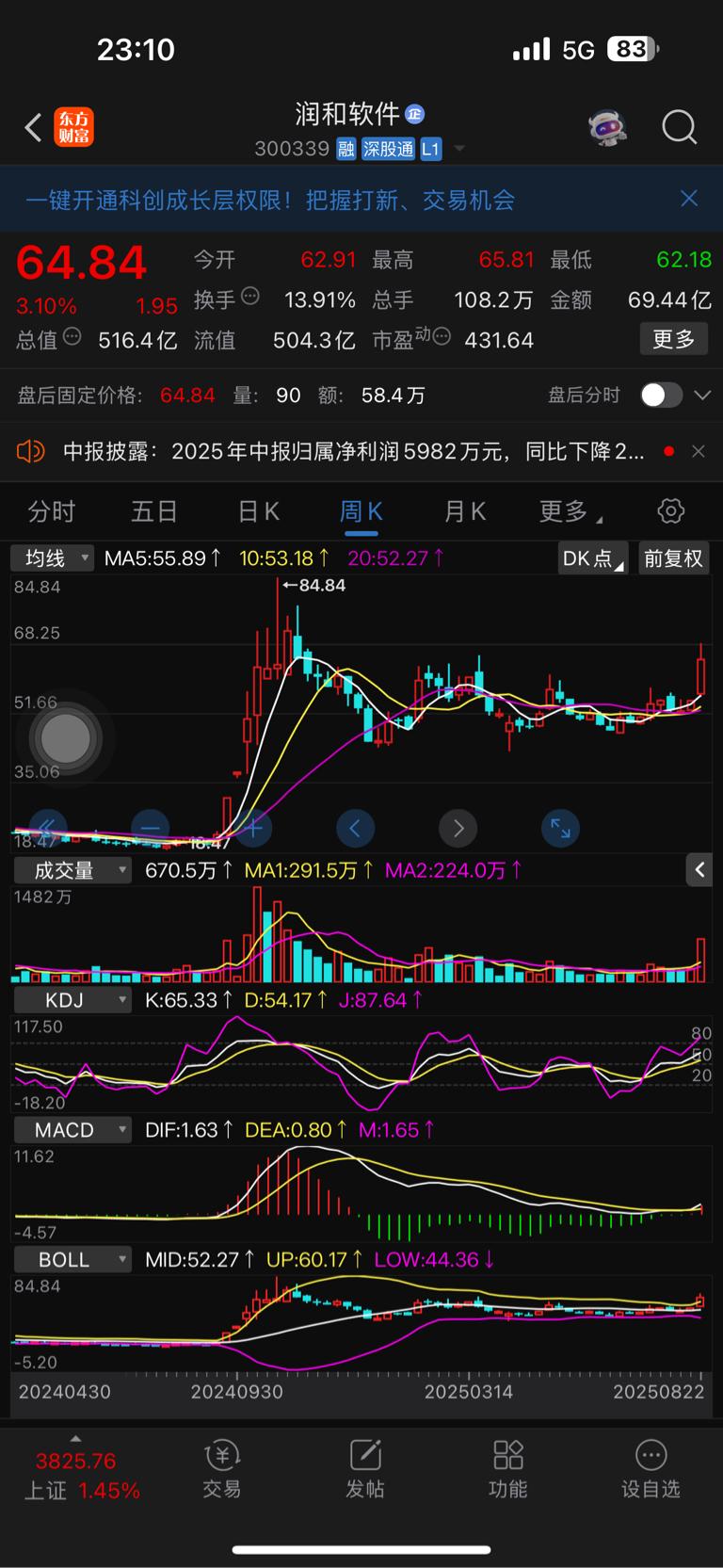The height and width of the screenshot is (1568, 723).
Task: Tap the MID:52.27 value
Action: (x=200, y=1260)
